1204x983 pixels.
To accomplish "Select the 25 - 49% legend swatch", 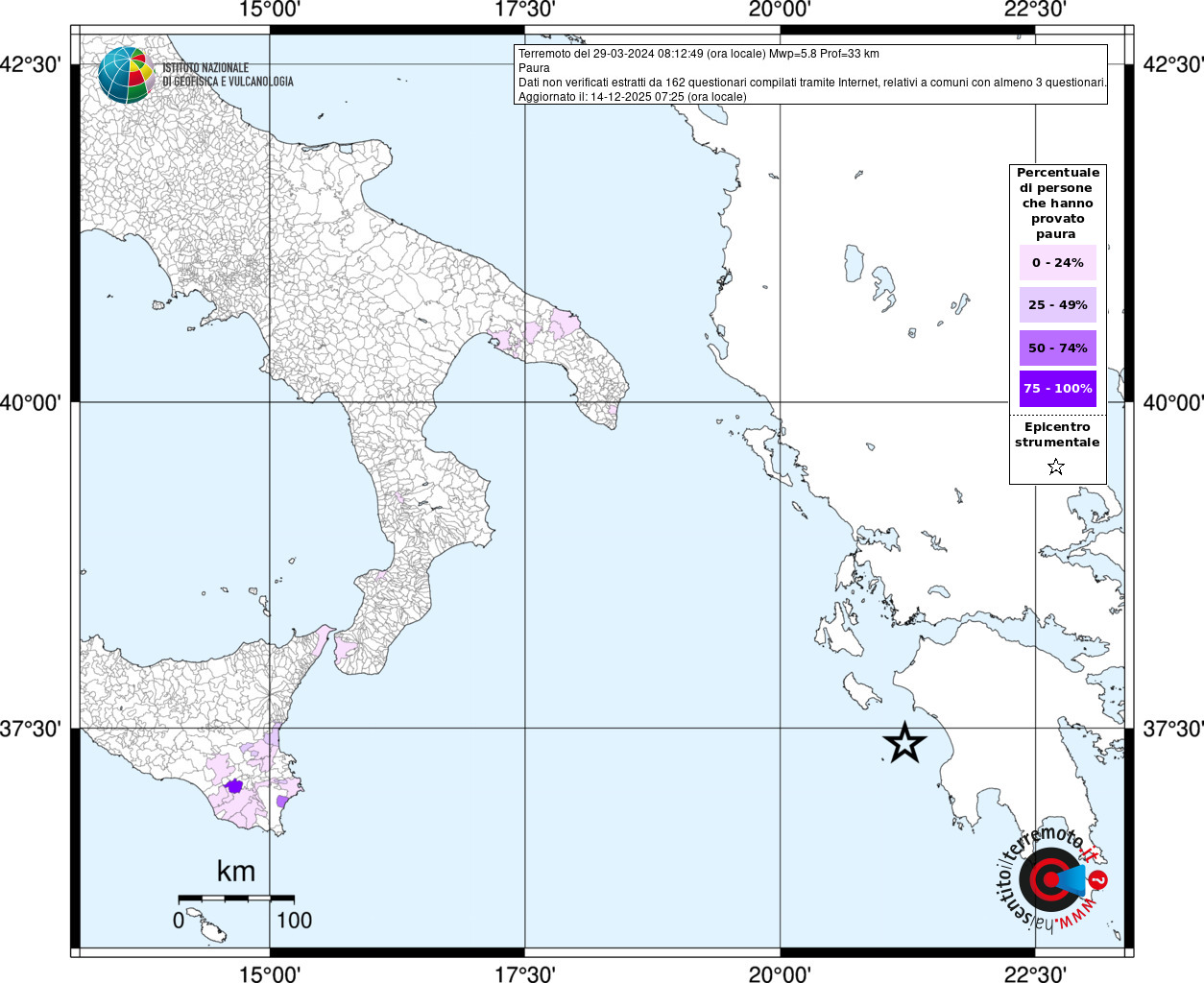I will click(x=1057, y=304).
